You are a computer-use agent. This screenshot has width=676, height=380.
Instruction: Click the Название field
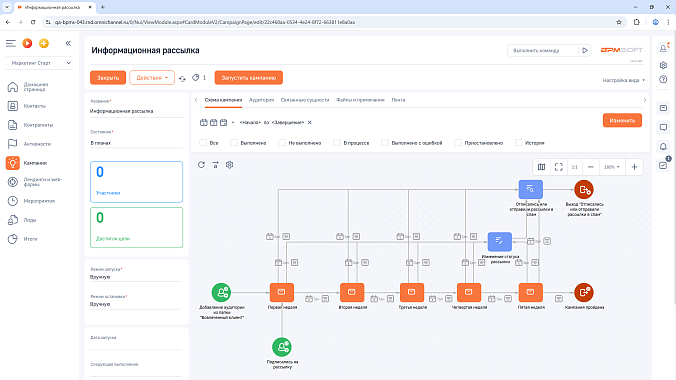[136, 111]
